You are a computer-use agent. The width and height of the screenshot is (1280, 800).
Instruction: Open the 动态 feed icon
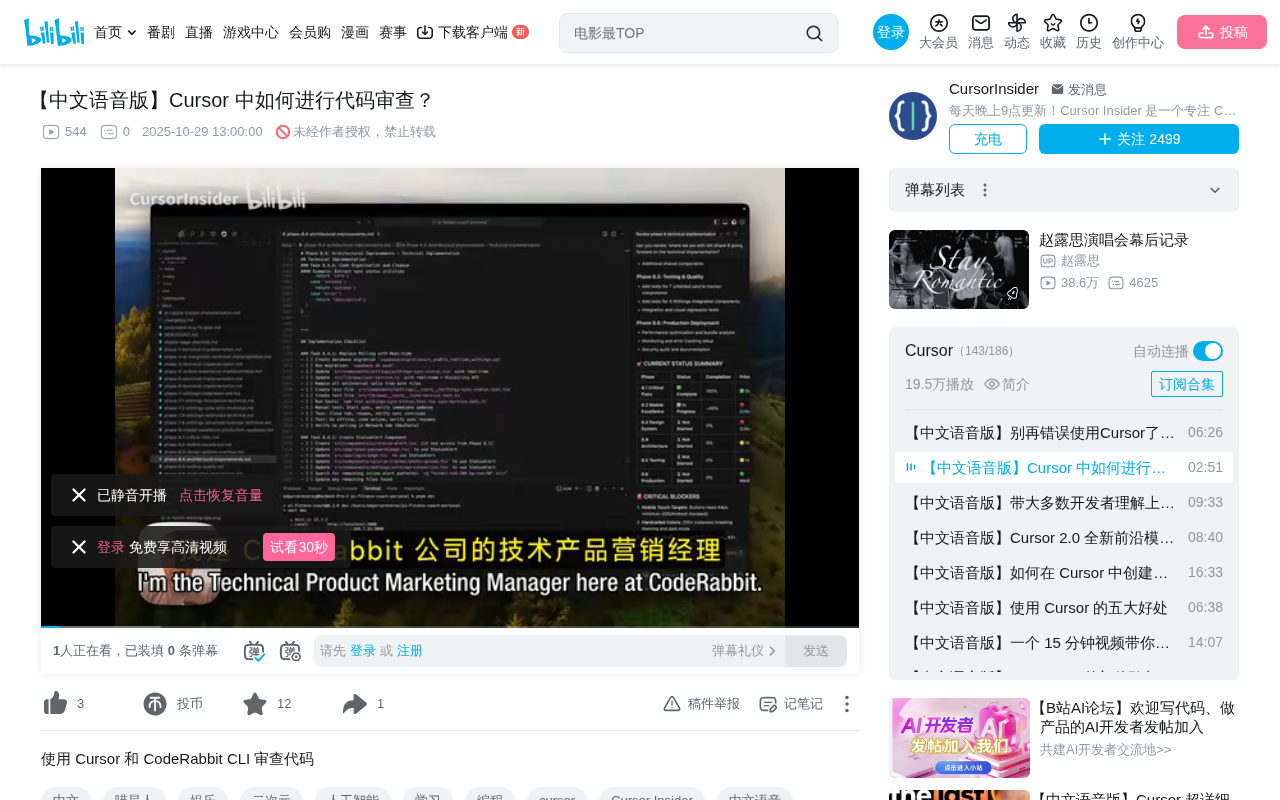point(1017,23)
